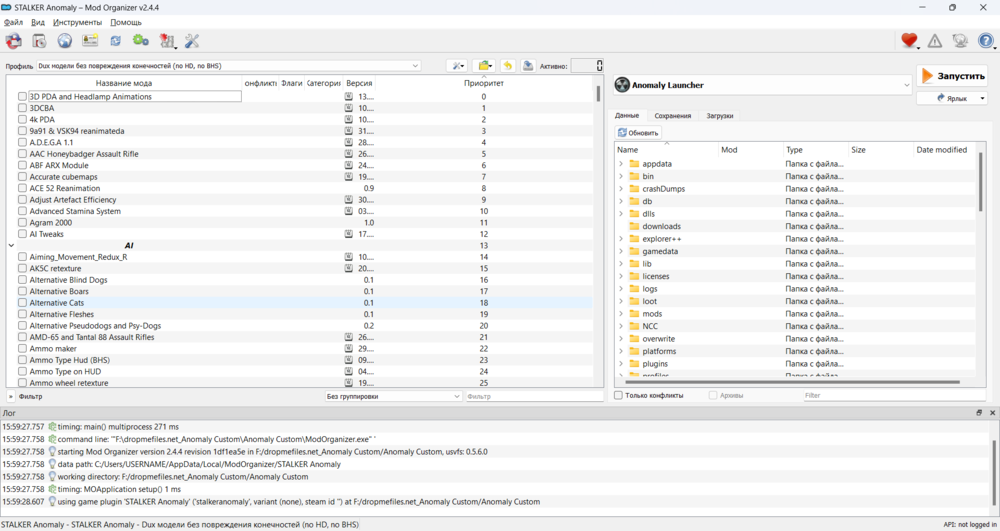The height and width of the screenshot is (531, 1000).
Task: Click the blue question mark help icon
Action: [985, 41]
